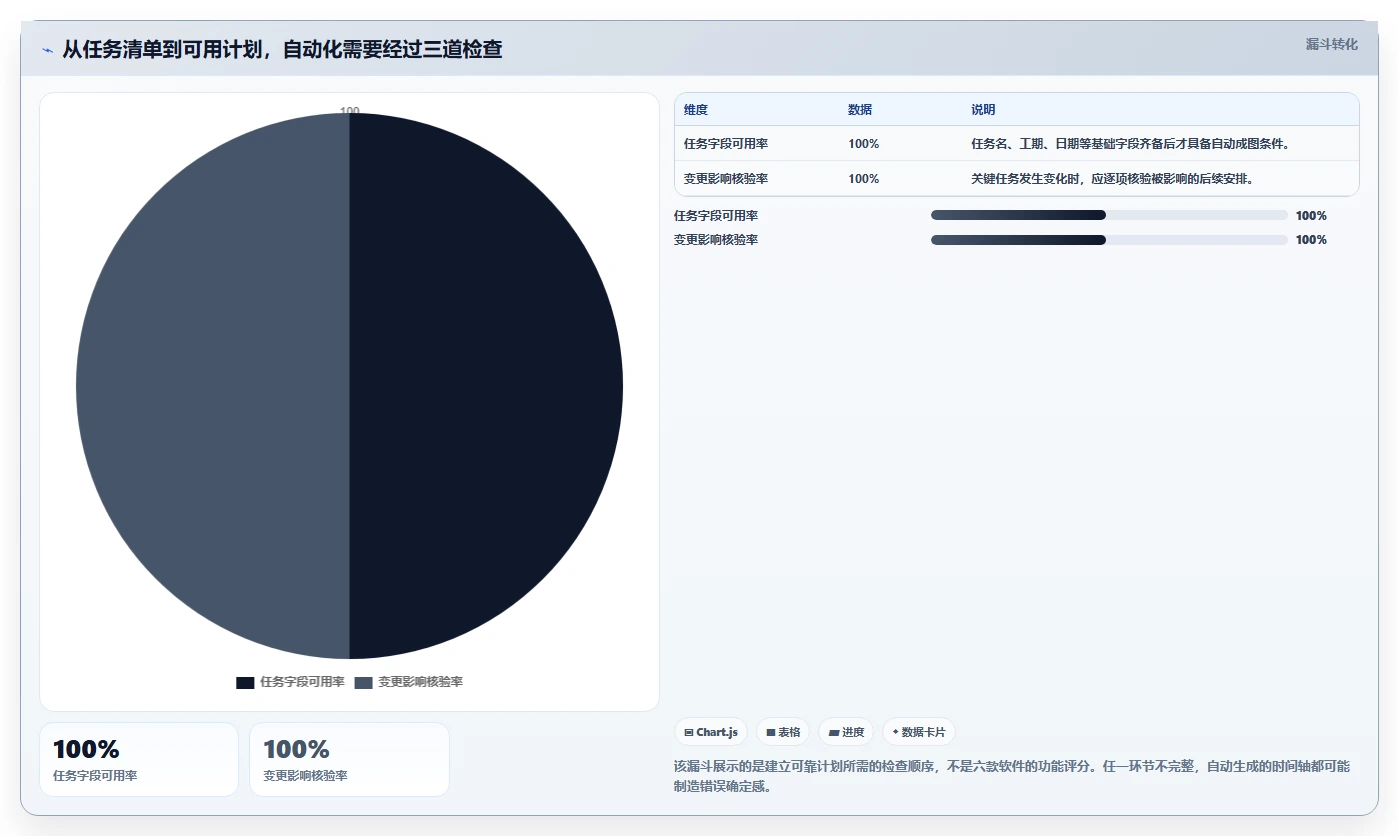Screen dimensions: 1399x836
Task: Click the 进度 chip
Action: point(846,732)
